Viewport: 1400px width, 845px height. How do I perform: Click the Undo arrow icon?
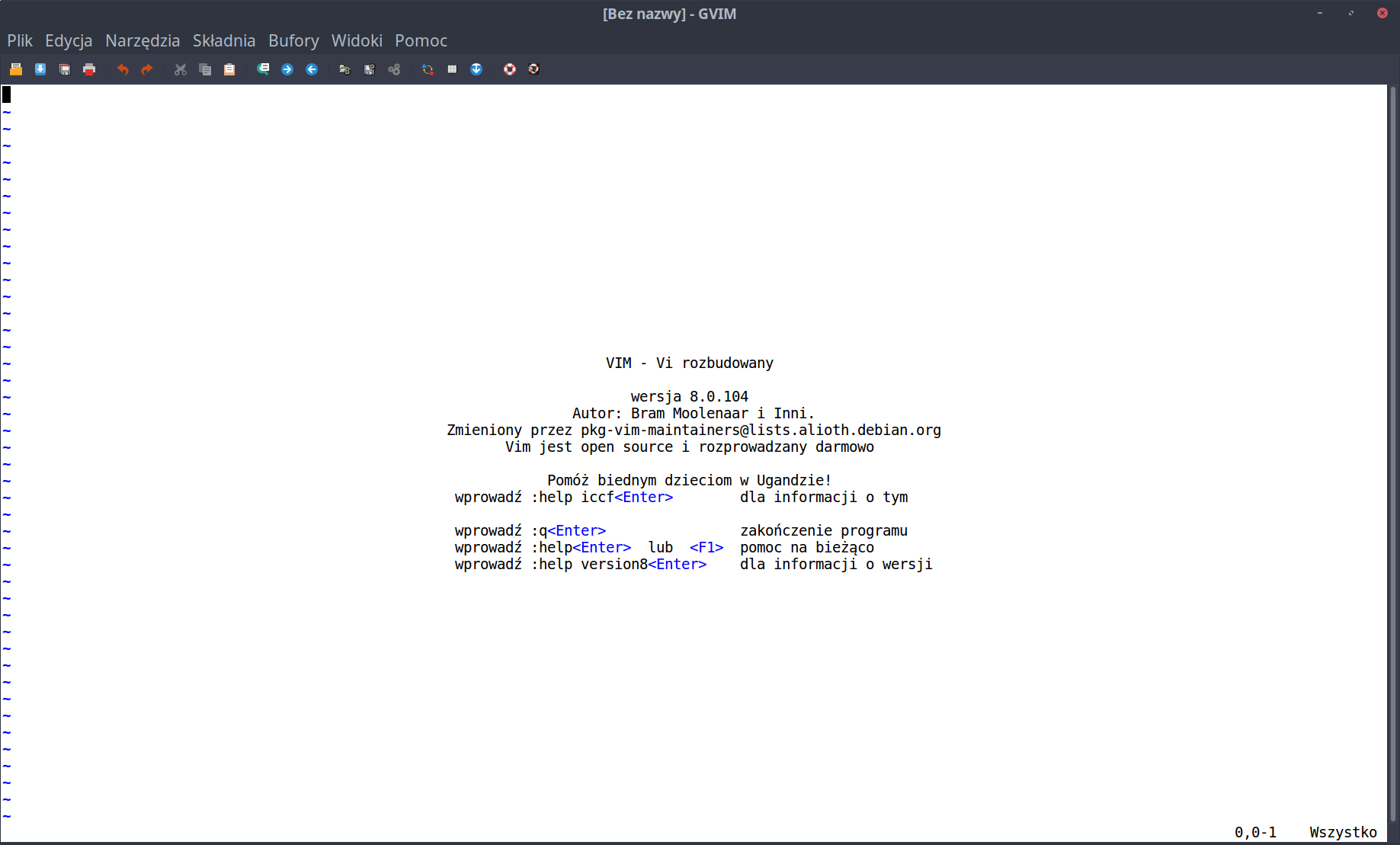(x=123, y=69)
